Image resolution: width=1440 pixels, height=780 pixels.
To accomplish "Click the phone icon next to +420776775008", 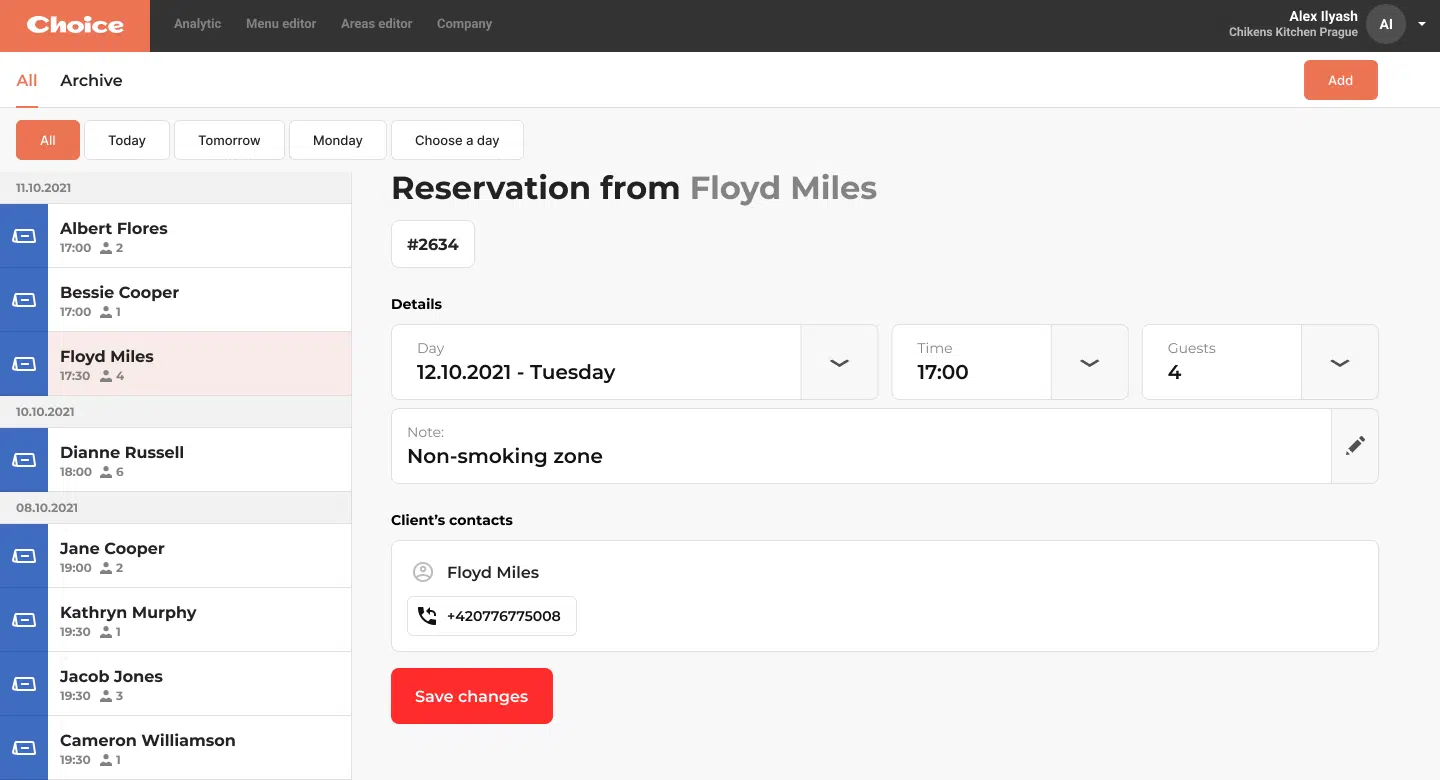I will (427, 616).
